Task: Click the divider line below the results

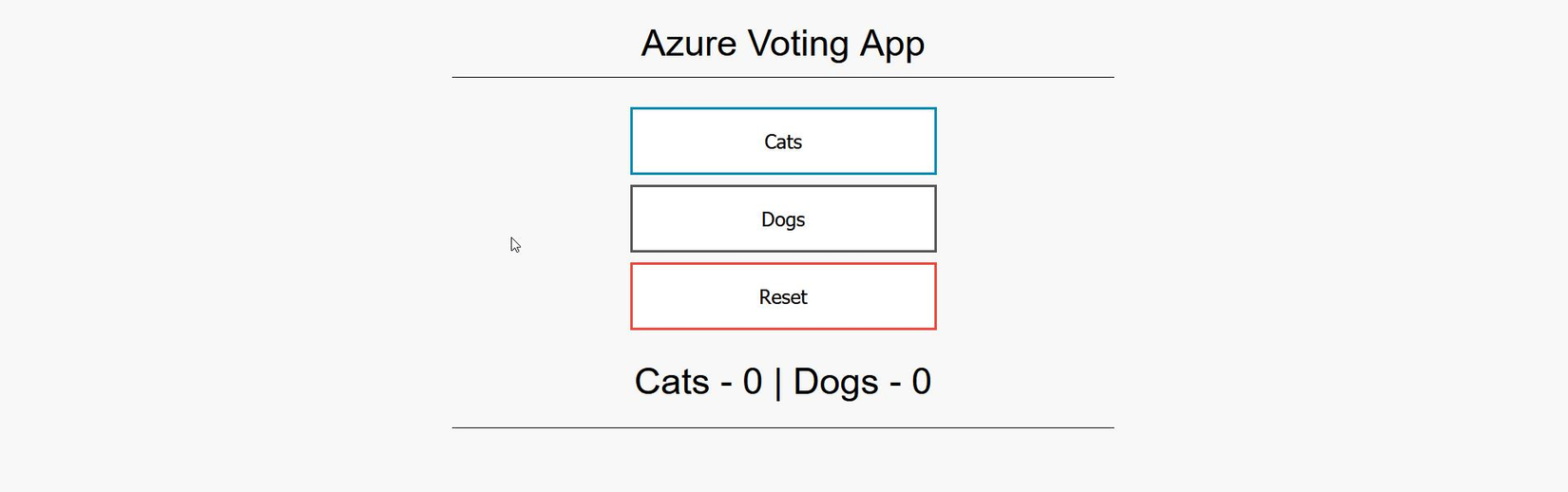Action: click(782, 427)
